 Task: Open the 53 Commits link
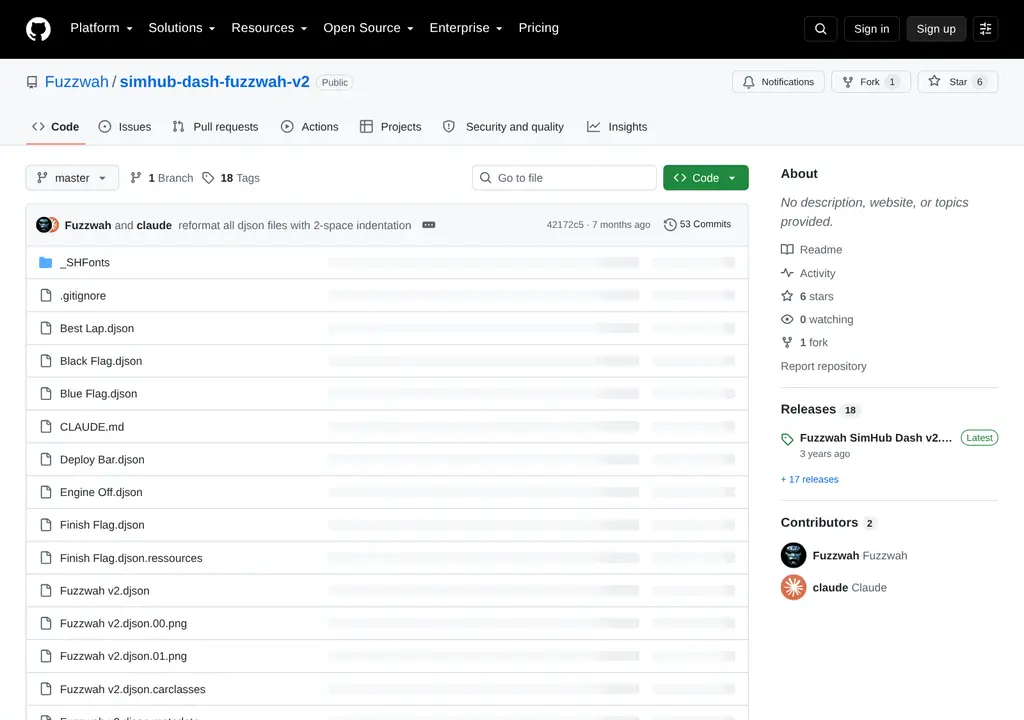tap(697, 224)
